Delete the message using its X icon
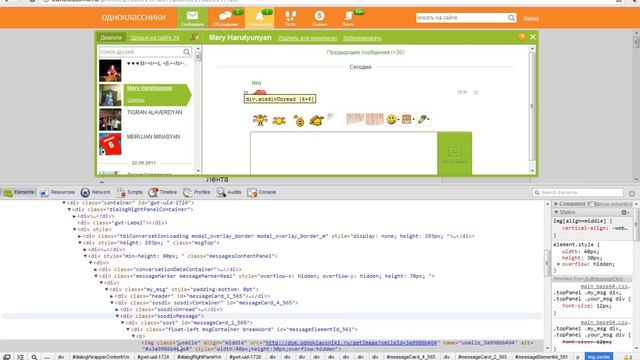This screenshot has height=360, width=640. click(476, 93)
